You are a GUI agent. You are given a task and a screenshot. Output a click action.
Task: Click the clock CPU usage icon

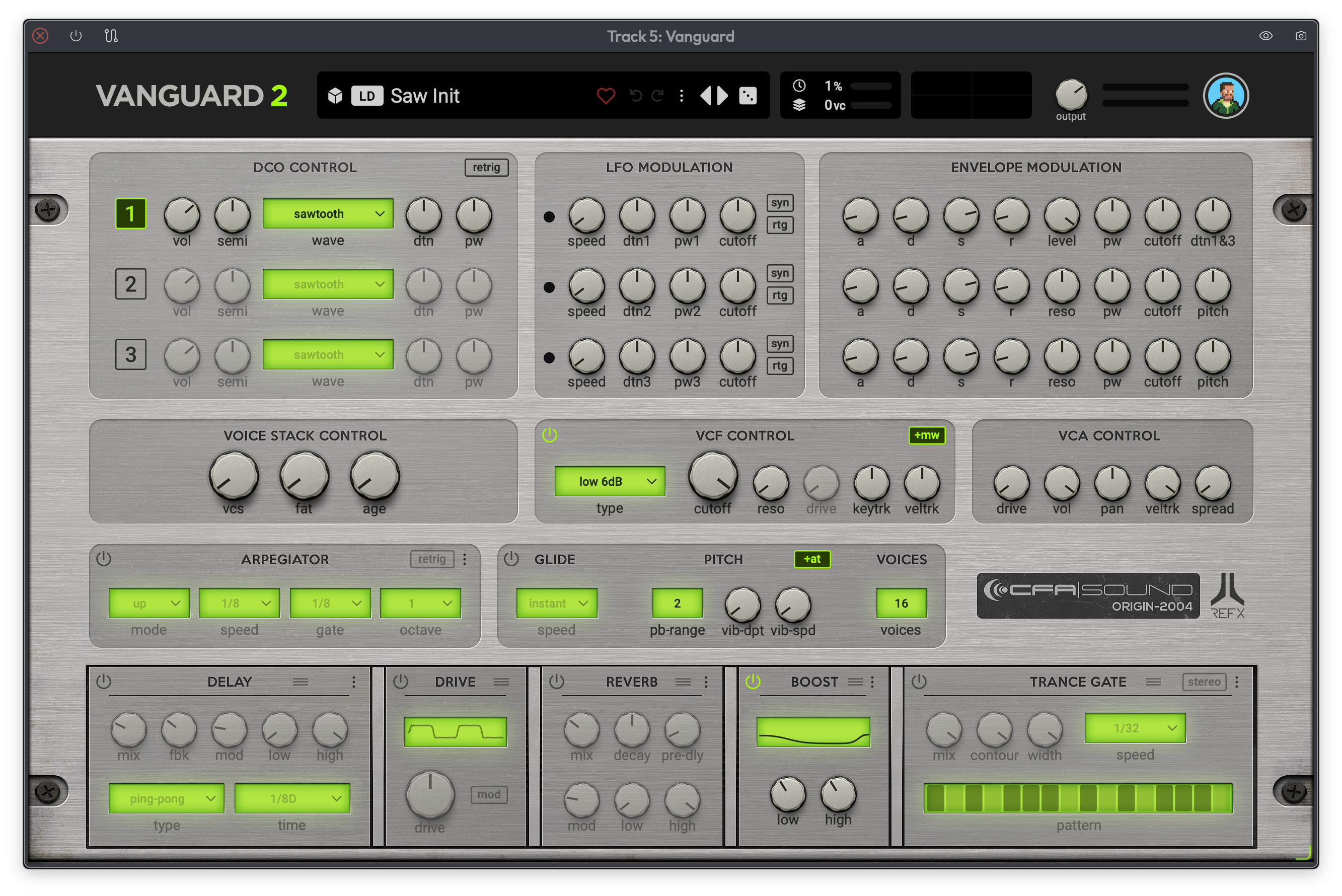coord(799,86)
